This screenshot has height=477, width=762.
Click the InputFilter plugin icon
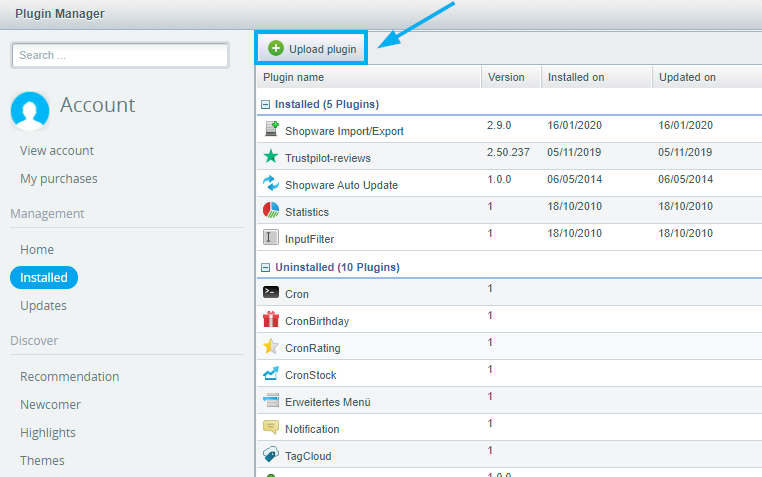(271, 237)
